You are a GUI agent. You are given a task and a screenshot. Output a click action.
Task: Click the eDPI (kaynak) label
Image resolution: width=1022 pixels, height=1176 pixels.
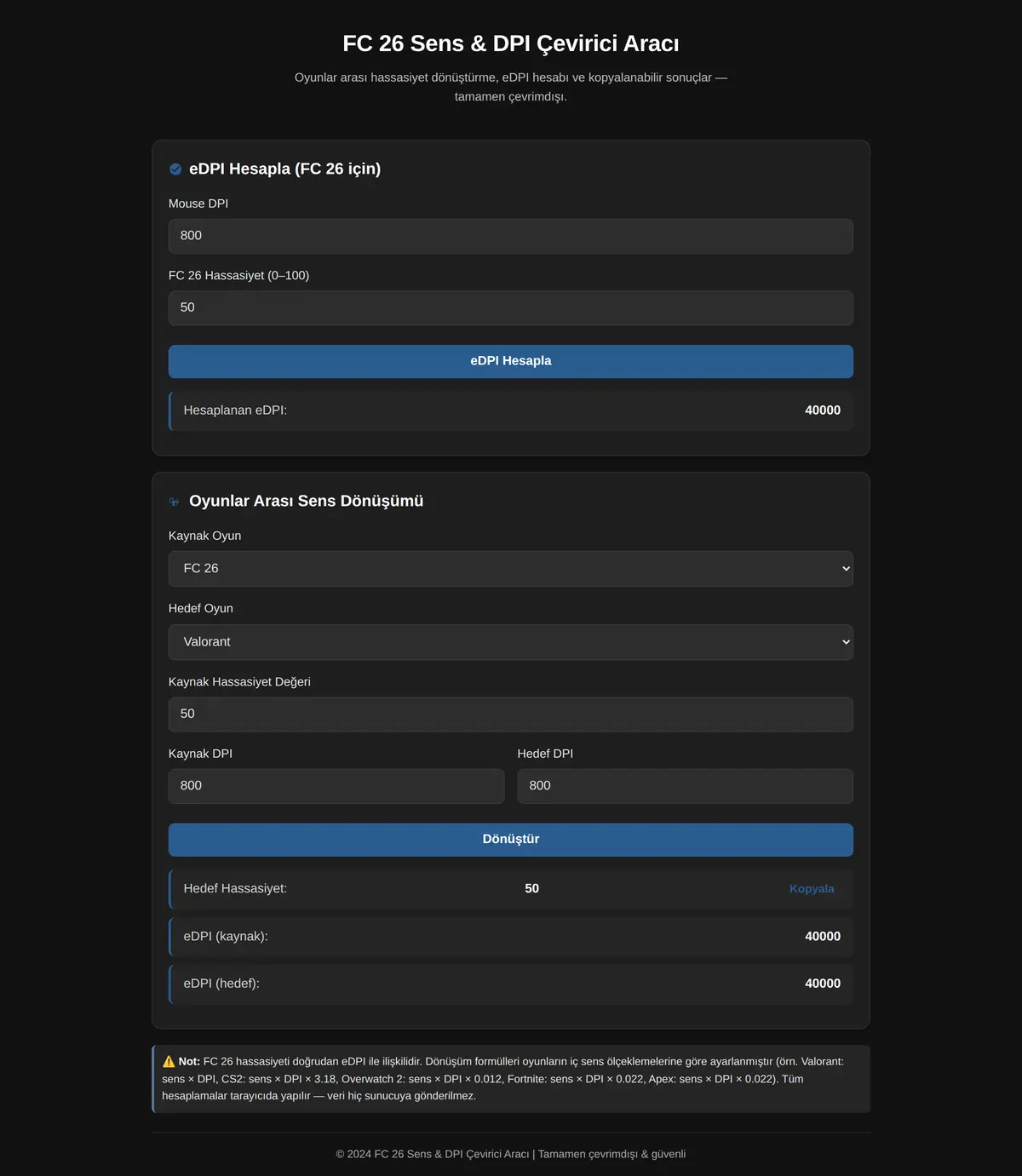click(226, 937)
